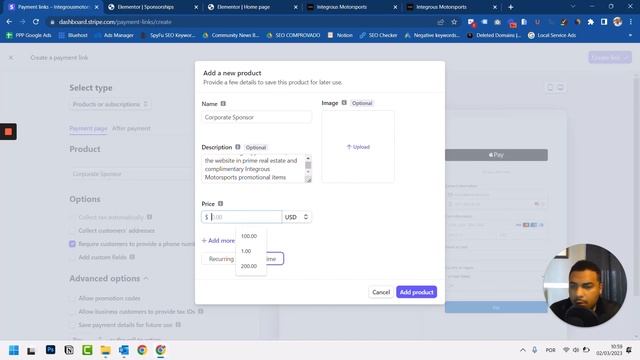Click the info icon next to Image
Screen dimensions: 640x360
point(344,103)
